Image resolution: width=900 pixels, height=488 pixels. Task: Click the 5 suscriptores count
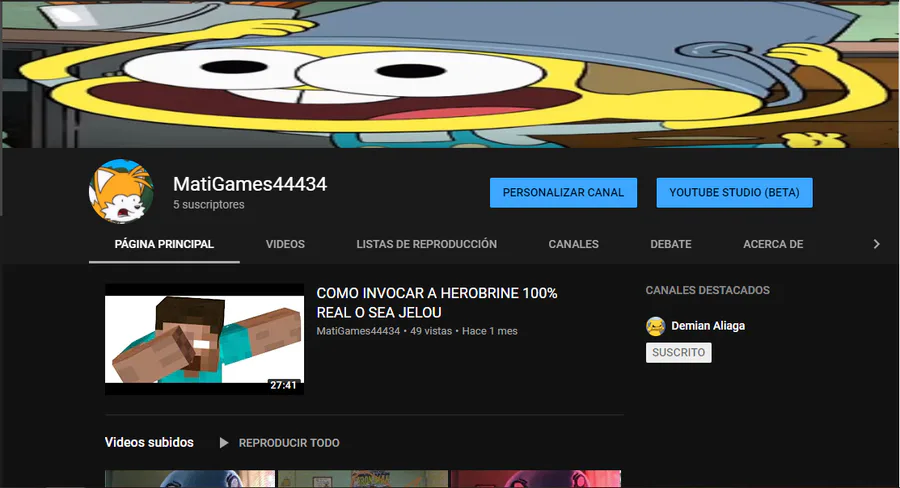pyautogui.click(x=209, y=204)
